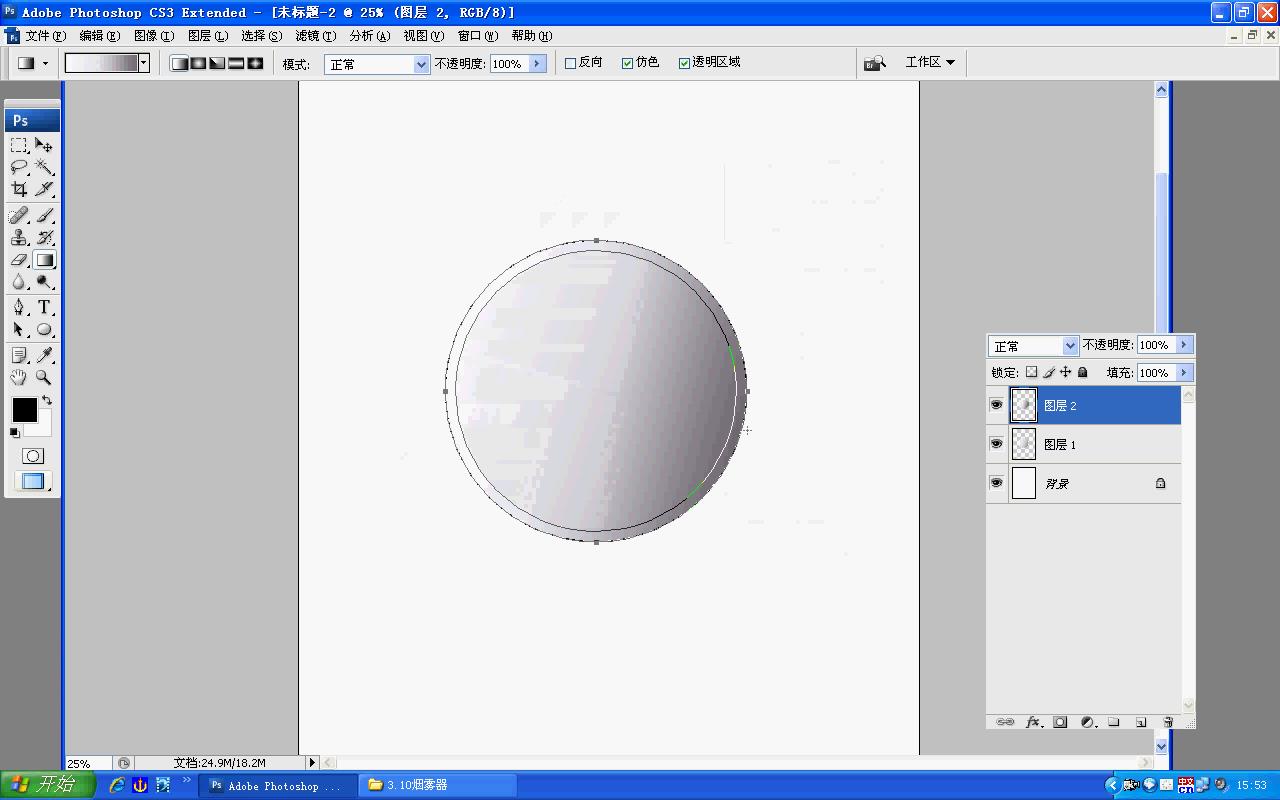Add a layer mask
Image resolution: width=1280 pixels, height=800 pixels.
coord(1060,722)
